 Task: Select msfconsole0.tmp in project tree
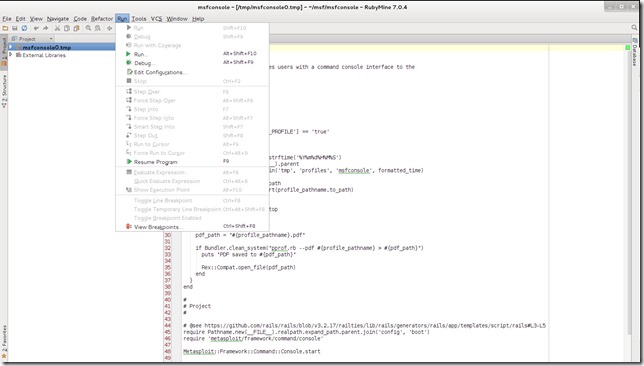(x=46, y=48)
